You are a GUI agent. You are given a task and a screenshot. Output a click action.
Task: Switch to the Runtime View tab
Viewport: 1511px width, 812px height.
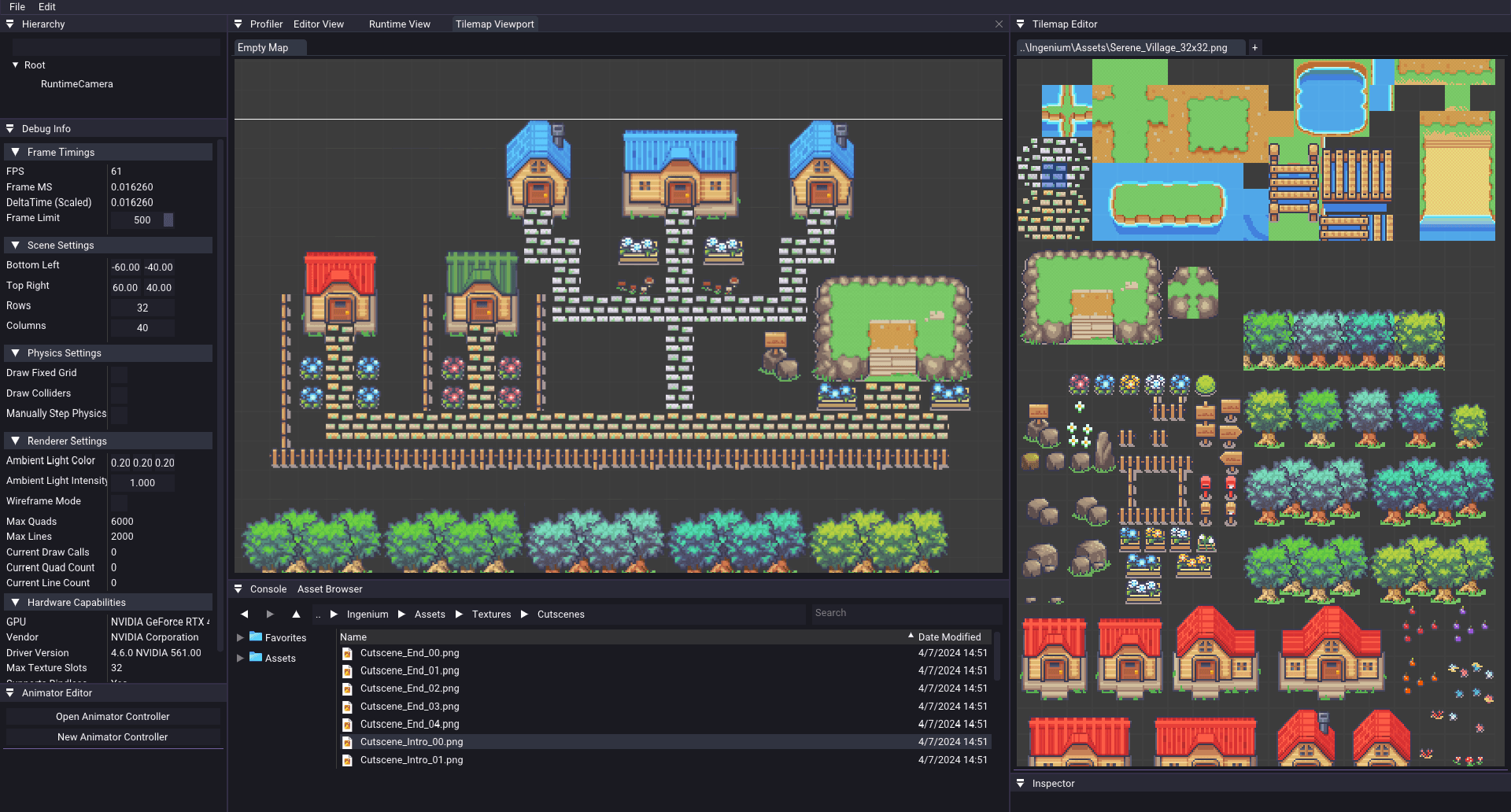point(400,24)
